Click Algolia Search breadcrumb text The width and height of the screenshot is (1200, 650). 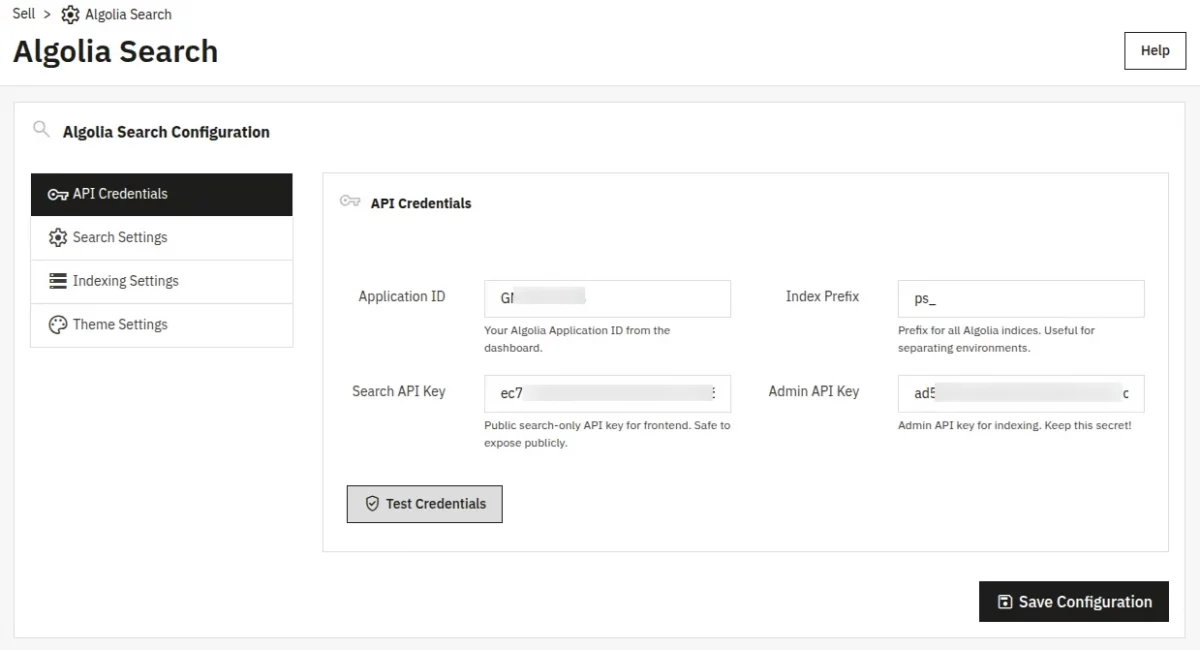click(x=128, y=15)
